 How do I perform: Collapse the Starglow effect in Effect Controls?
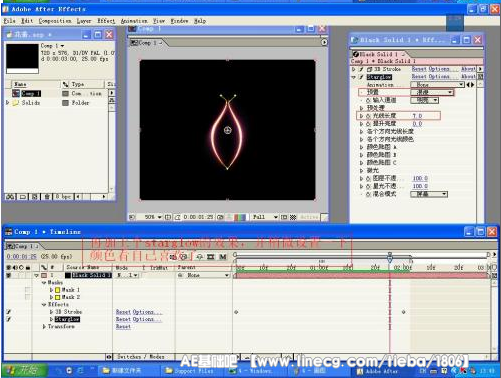click(x=354, y=77)
